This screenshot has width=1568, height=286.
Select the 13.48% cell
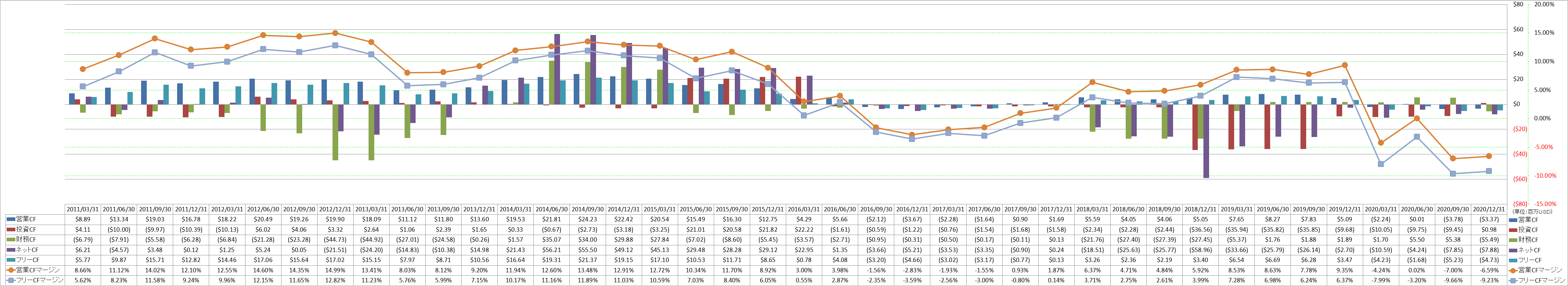[x=588, y=270]
